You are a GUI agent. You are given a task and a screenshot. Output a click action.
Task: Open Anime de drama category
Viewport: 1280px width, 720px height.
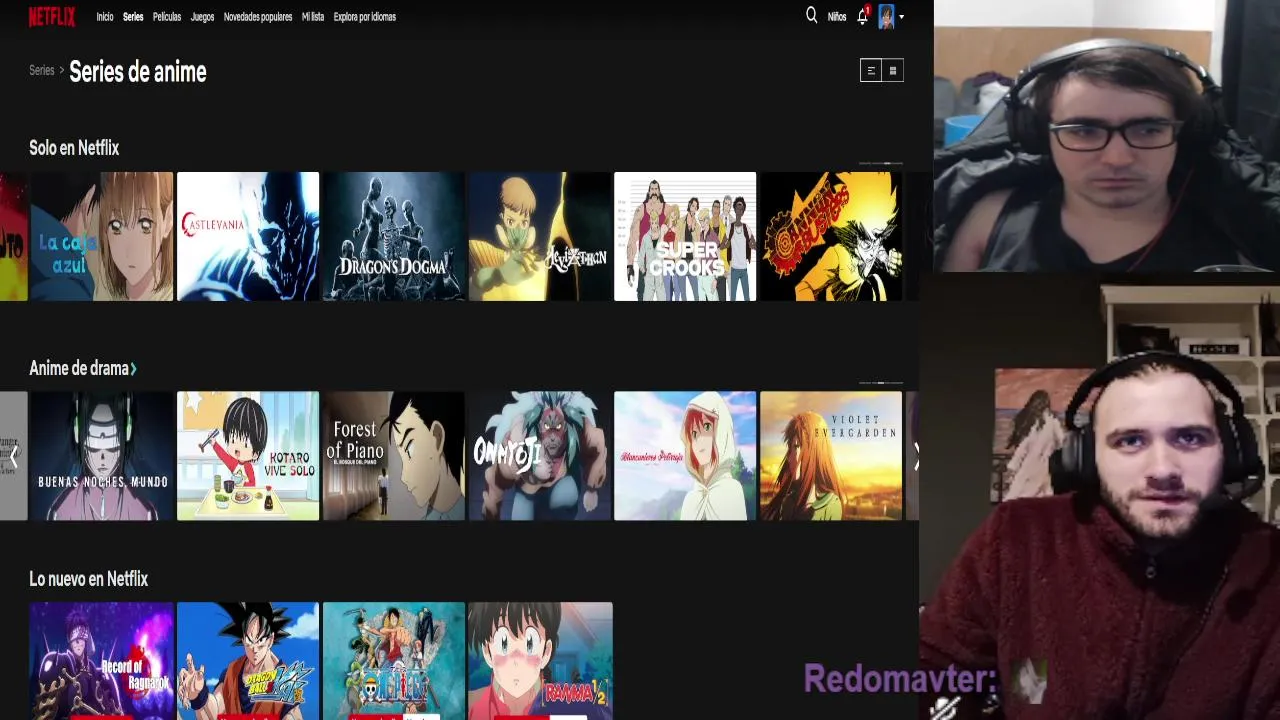(x=79, y=368)
